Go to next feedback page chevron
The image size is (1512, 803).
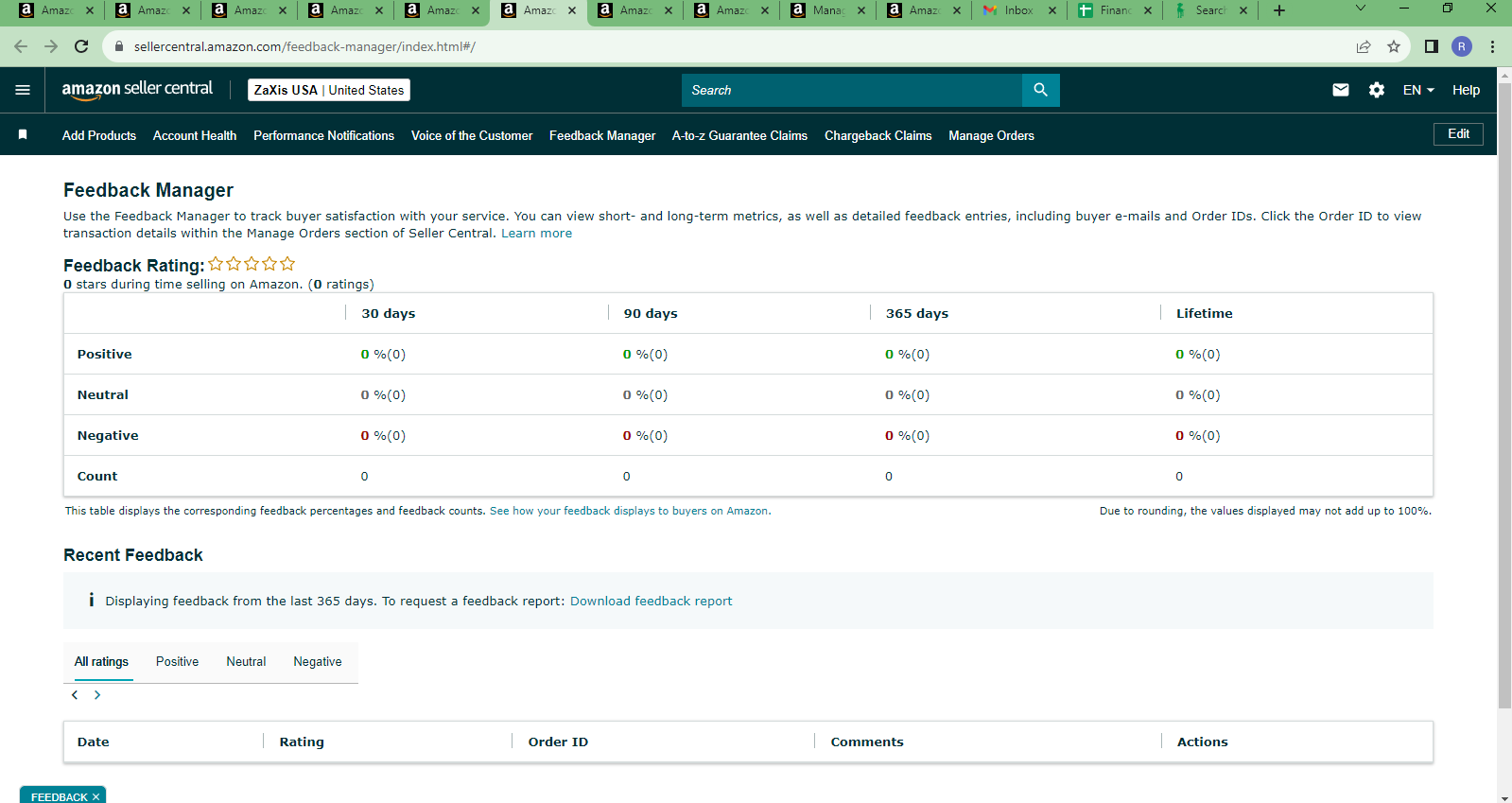coord(97,695)
